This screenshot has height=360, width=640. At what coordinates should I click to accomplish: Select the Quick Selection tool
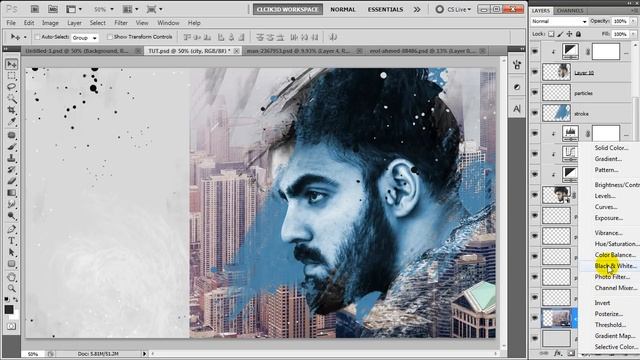point(11,98)
